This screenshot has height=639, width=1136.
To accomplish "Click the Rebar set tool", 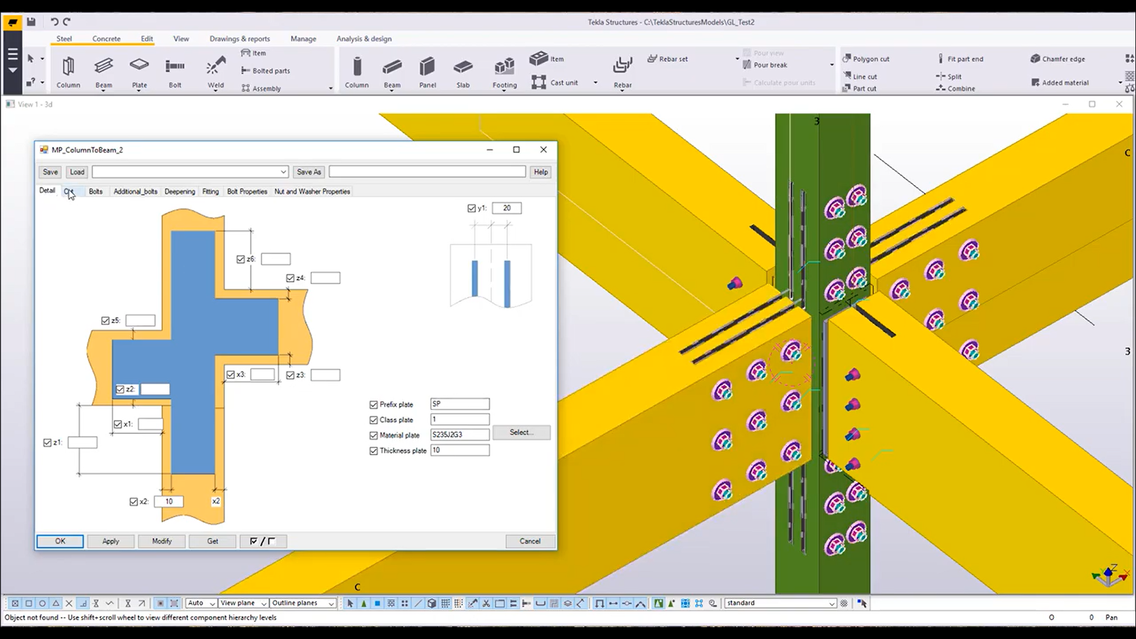I will [x=667, y=59].
